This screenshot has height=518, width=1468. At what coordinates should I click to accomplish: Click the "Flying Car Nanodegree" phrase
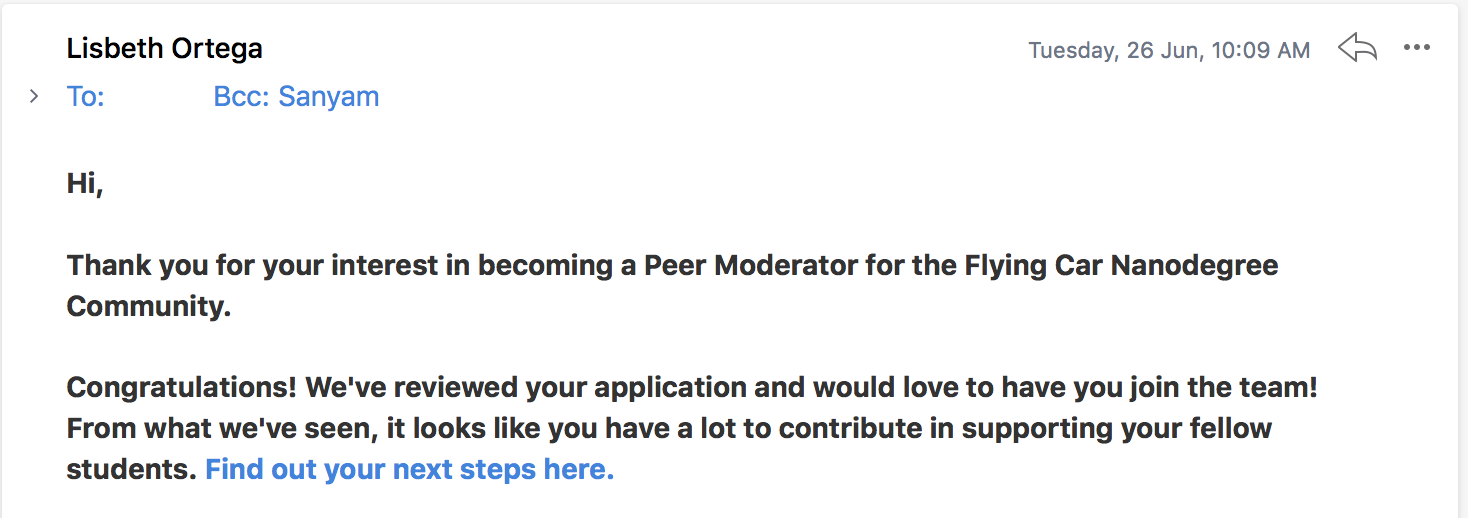click(x=1121, y=266)
